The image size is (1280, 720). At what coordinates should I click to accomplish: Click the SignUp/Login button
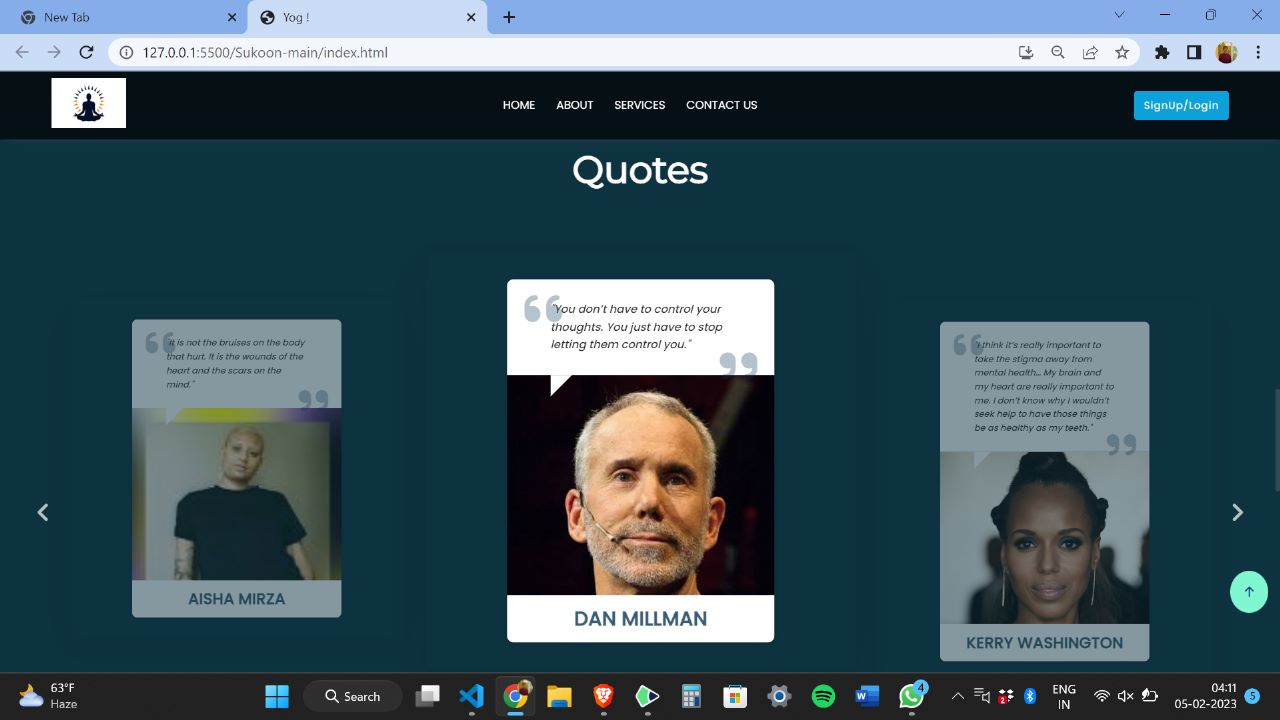pyautogui.click(x=1181, y=105)
